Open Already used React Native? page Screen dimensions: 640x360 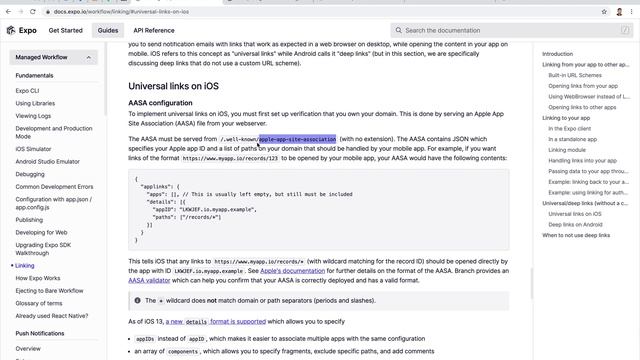(x=51, y=316)
